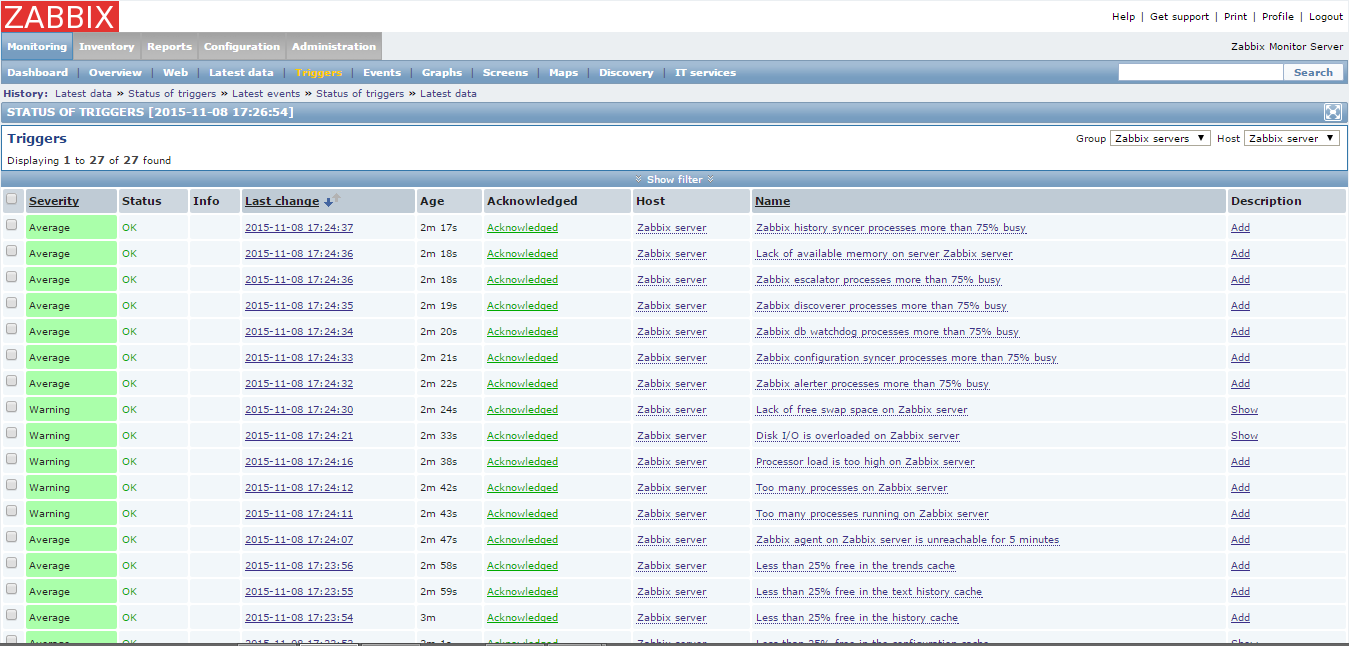Image resolution: width=1349 pixels, height=646 pixels.
Task: Check the alerter processes row checkbox
Action: tap(12, 381)
